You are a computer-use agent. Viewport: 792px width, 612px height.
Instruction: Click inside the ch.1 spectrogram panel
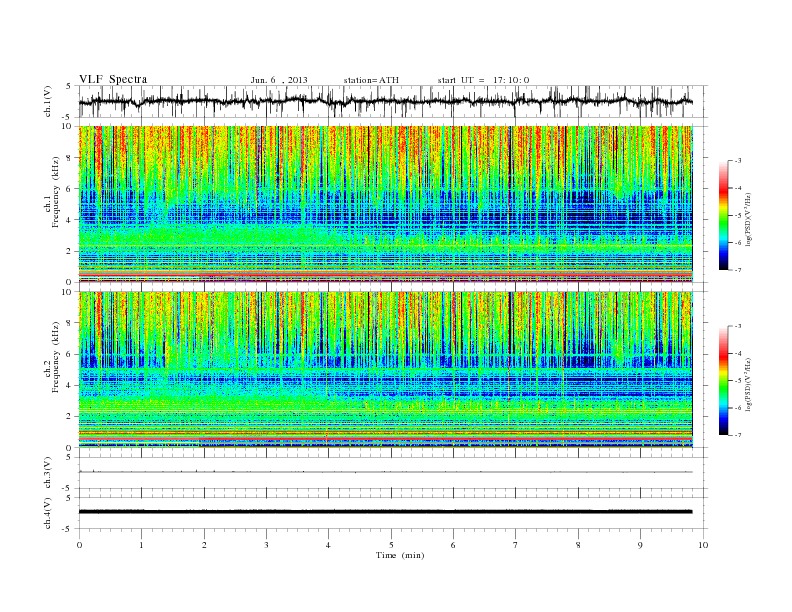(385, 204)
